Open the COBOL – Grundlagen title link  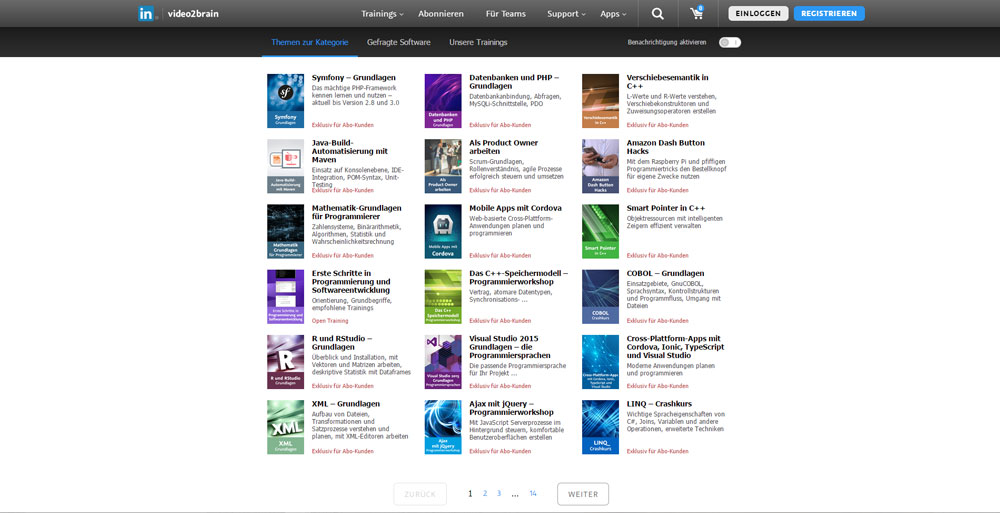(x=665, y=273)
